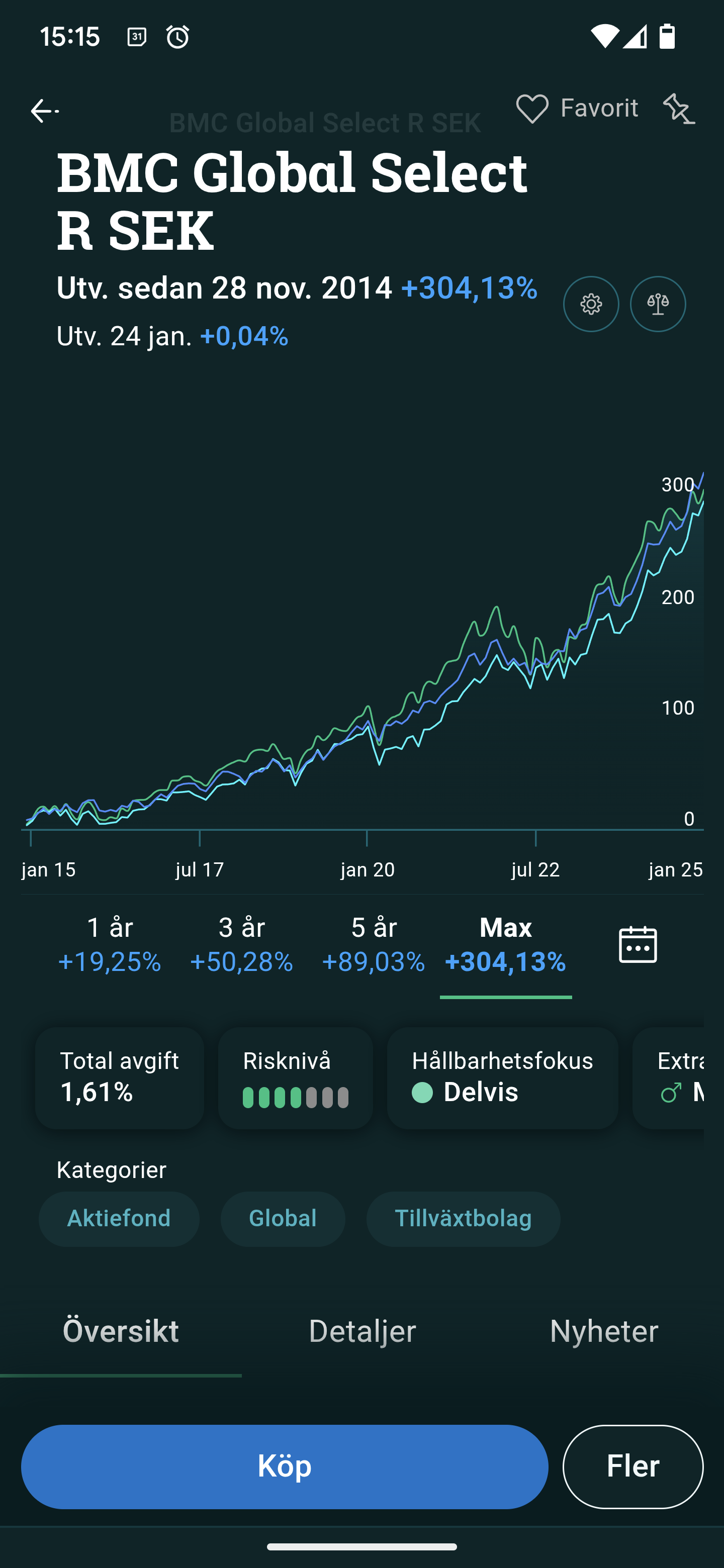Open the Hållbarhetsfokus Delvis card
This screenshot has height=1568, width=724.
click(502, 1077)
